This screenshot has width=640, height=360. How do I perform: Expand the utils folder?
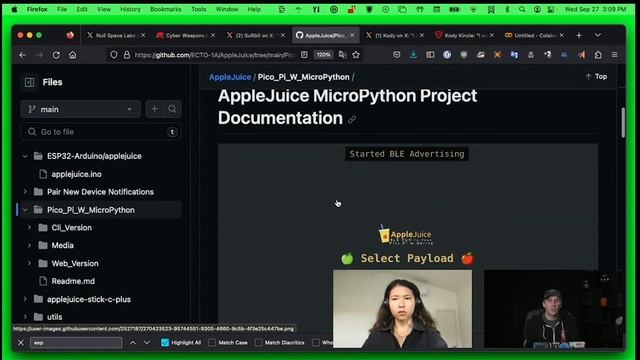coord(25,317)
